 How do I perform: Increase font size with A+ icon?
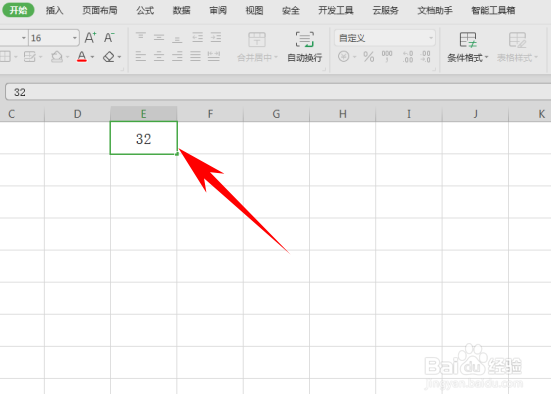click(90, 37)
